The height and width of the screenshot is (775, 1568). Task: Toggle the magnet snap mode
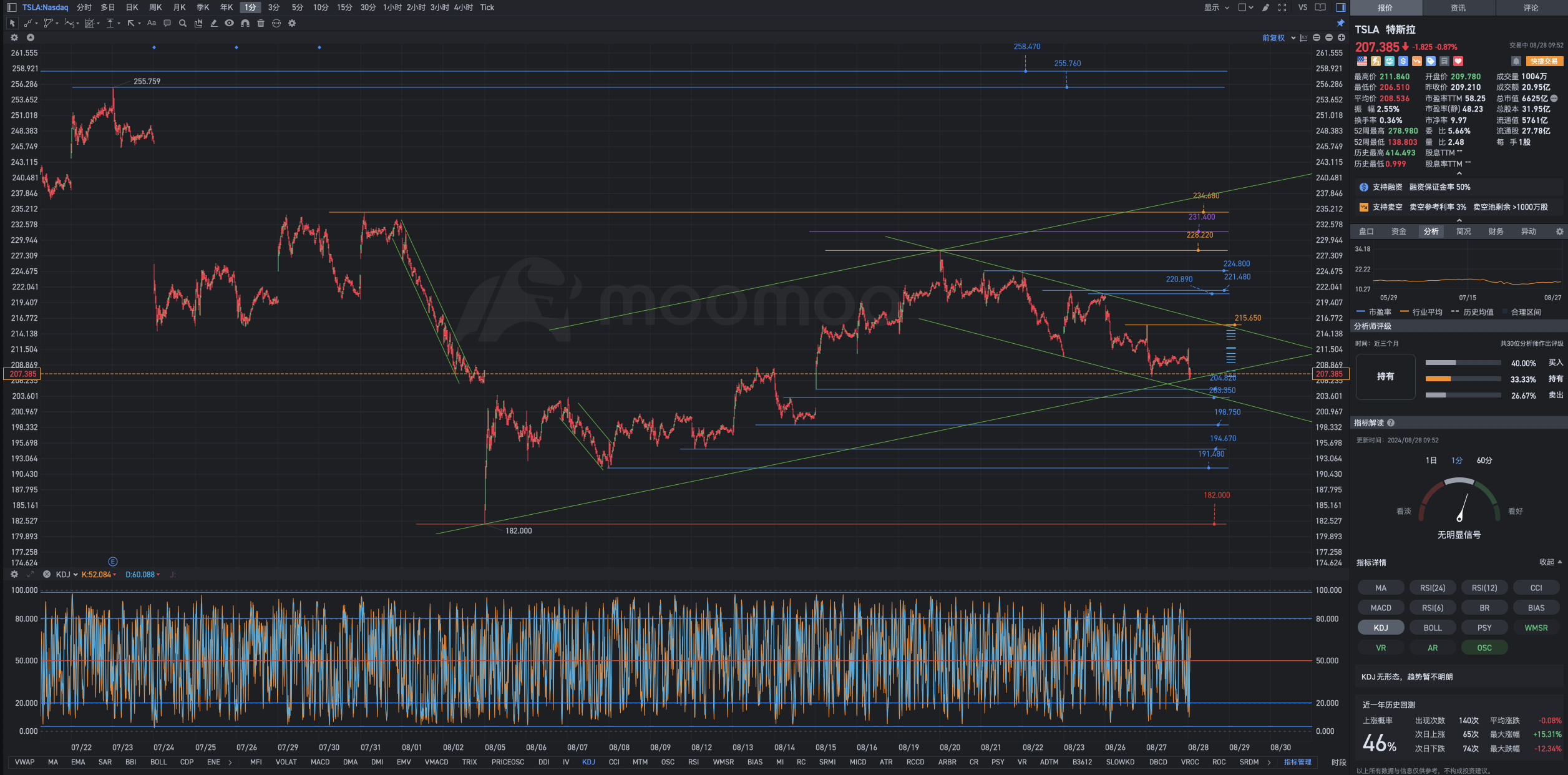point(245,23)
